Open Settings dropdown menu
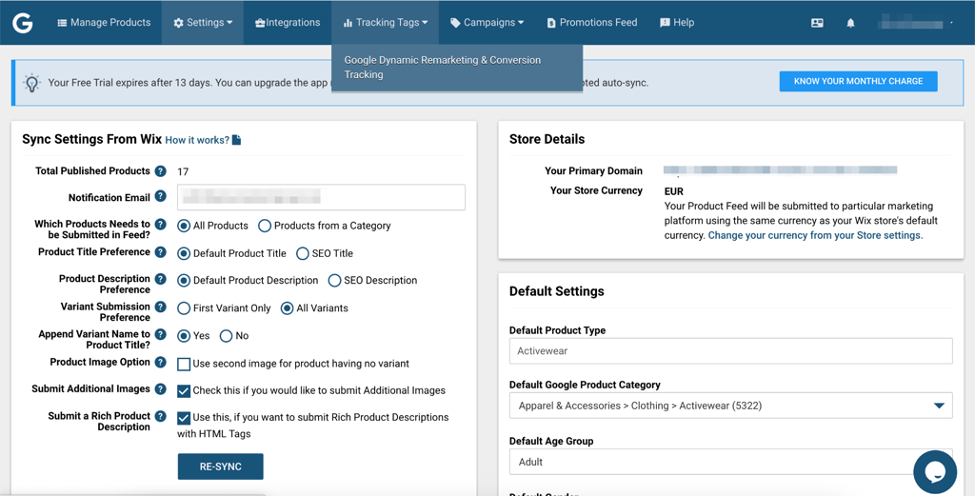Screen dimensions: 977x497 pyautogui.click(x=203, y=23)
